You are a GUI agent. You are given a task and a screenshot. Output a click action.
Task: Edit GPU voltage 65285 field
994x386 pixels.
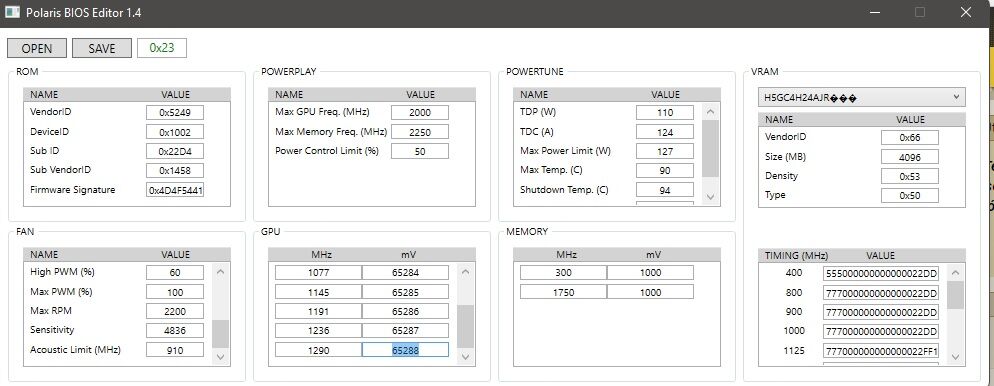[405, 292]
